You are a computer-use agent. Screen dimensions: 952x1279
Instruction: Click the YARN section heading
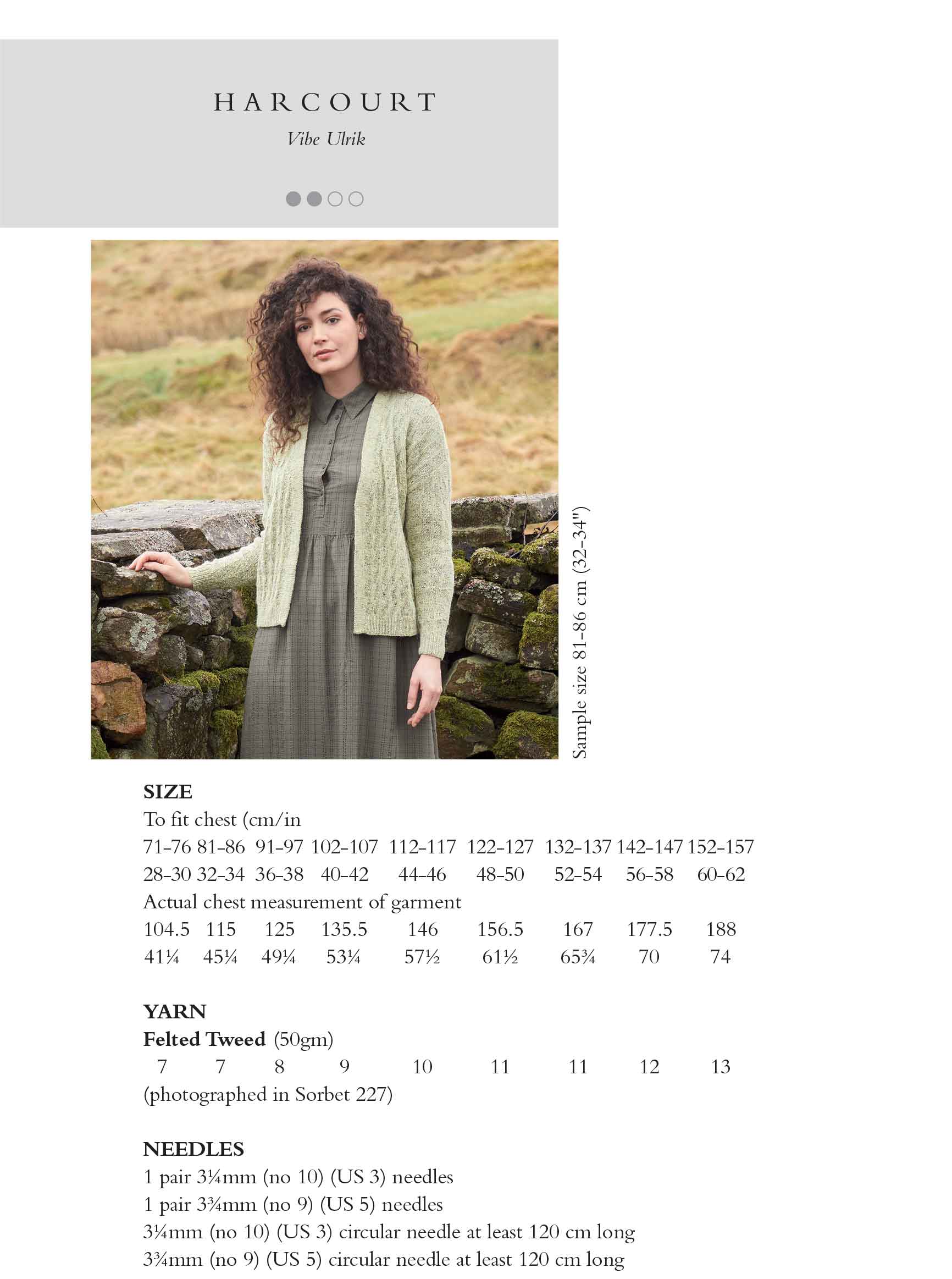[x=175, y=1012]
